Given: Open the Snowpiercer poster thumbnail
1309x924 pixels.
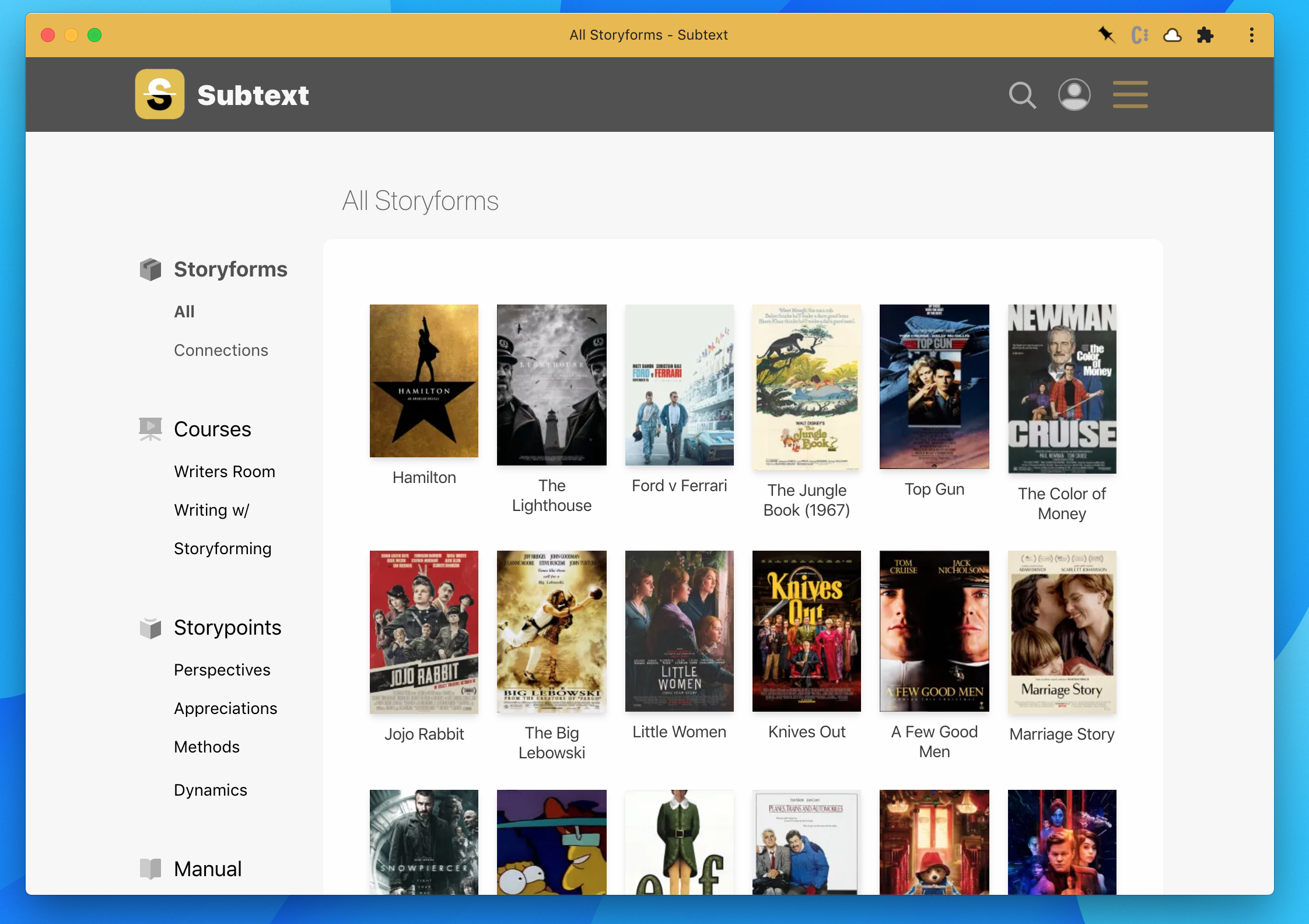Looking at the screenshot, I should (424, 842).
